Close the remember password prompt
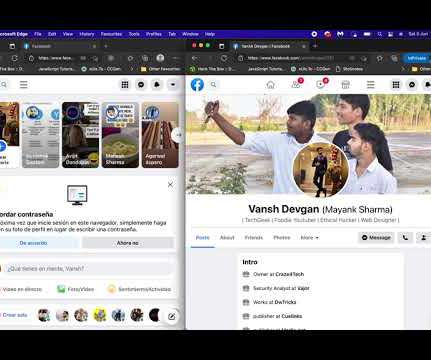The height and width of the screenshot is (360, 431). pyautogui.click(x=170, y=184)
